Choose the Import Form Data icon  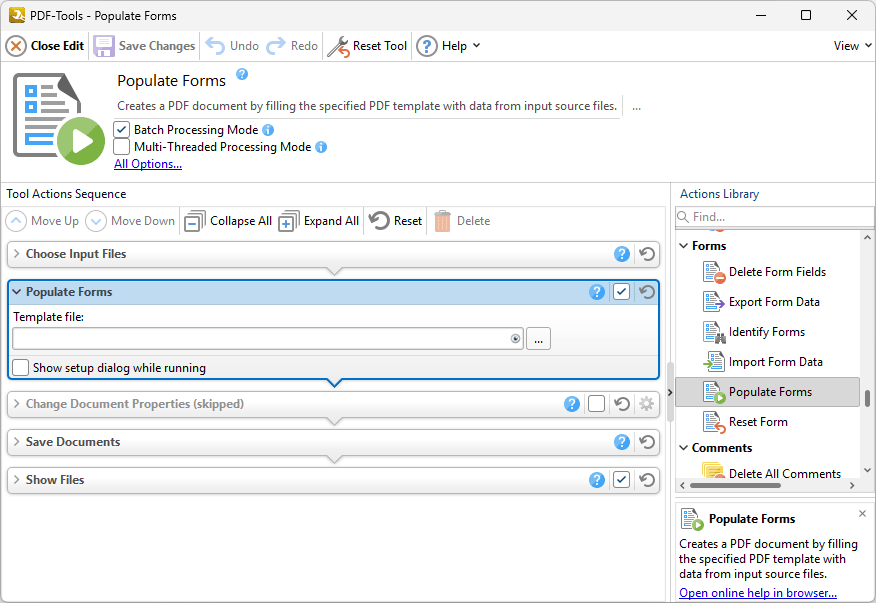713,361
